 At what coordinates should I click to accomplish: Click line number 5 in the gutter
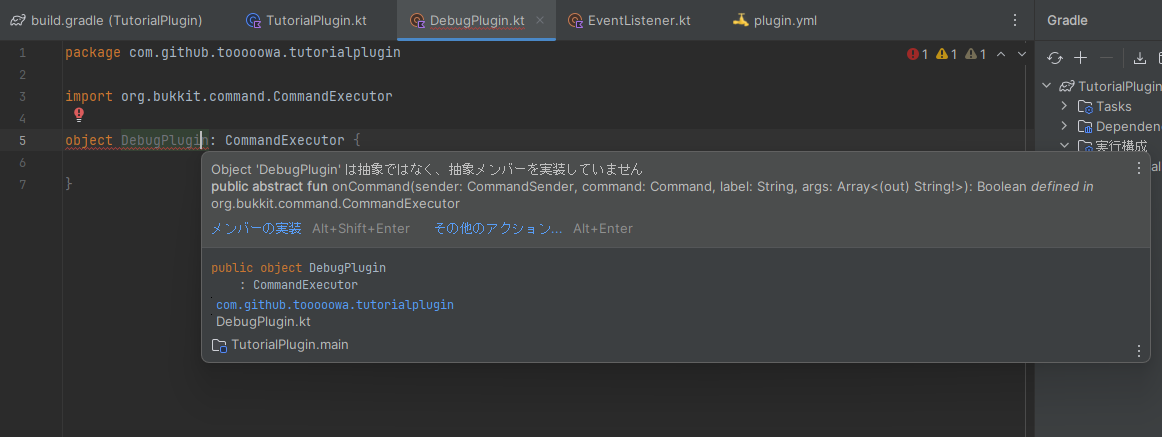22,140
